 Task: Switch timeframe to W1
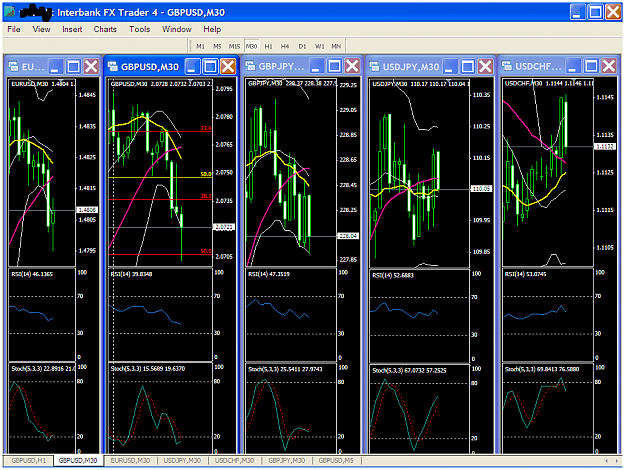[x=320, y=46]
